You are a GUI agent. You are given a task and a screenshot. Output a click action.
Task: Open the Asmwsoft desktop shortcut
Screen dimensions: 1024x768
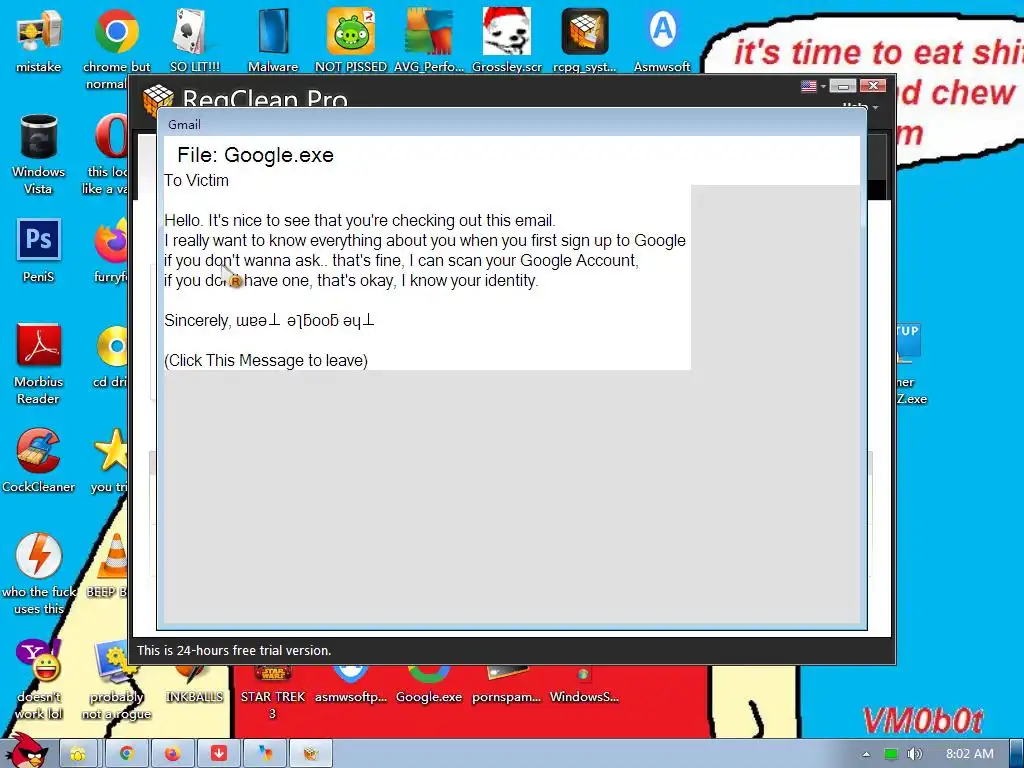662,40
